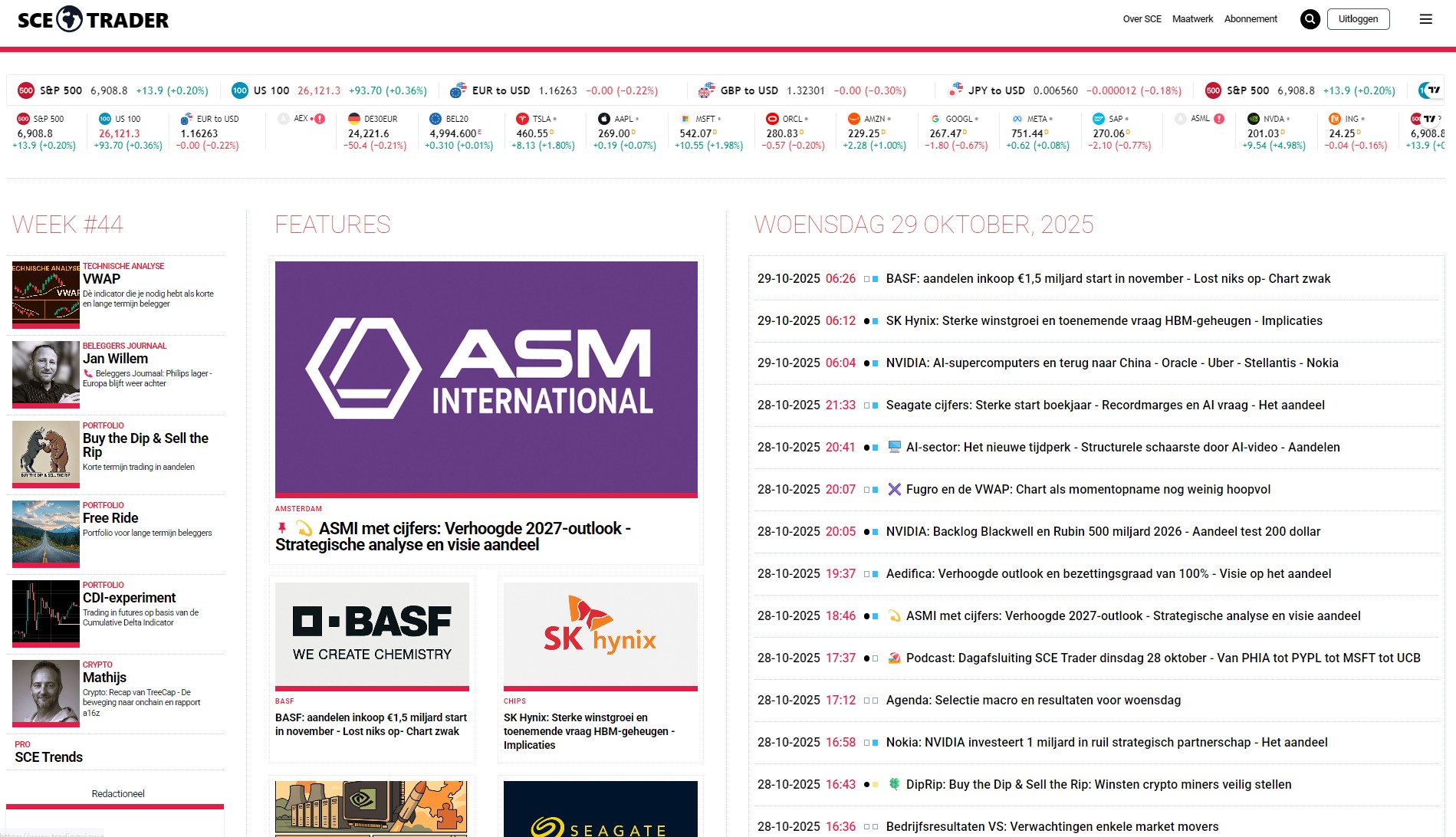Click the DE30EUR German flag icon
This screenshot has height=837, width=1456.
coord(353,119)
